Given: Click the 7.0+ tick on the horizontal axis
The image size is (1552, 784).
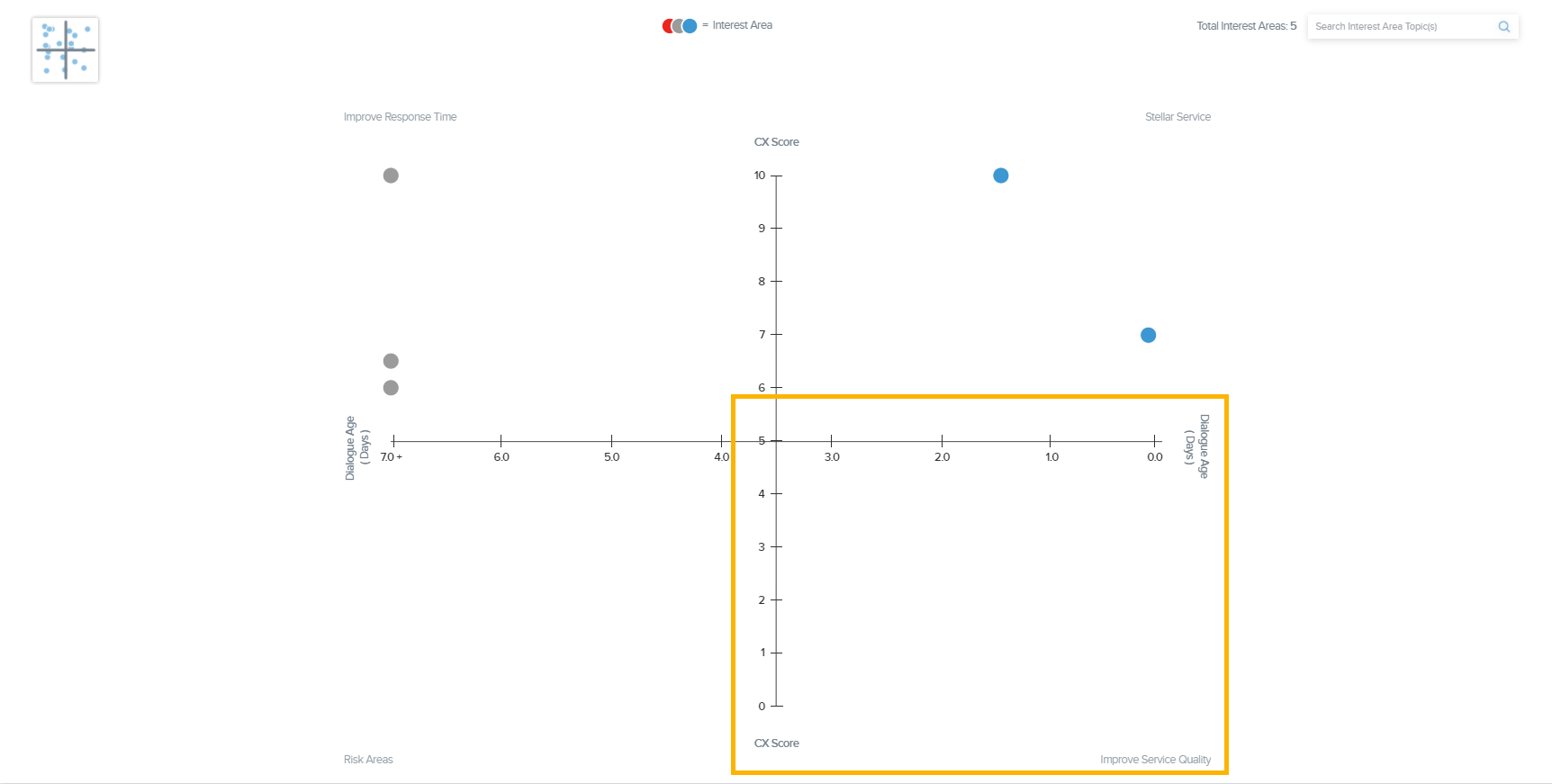Looking at the screenshot, I should click(392, 457).
